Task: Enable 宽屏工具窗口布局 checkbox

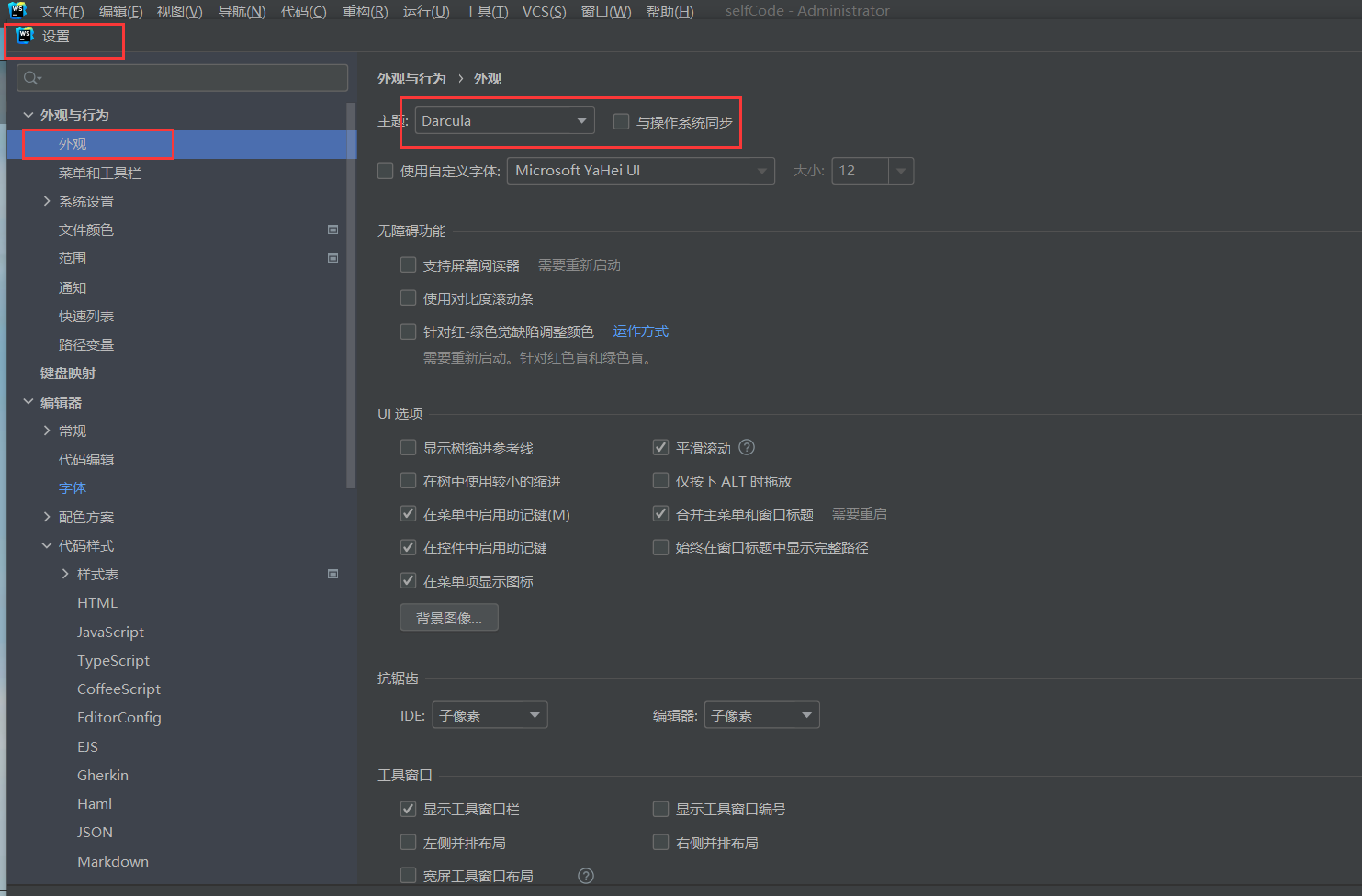Action: click(409, 875)
